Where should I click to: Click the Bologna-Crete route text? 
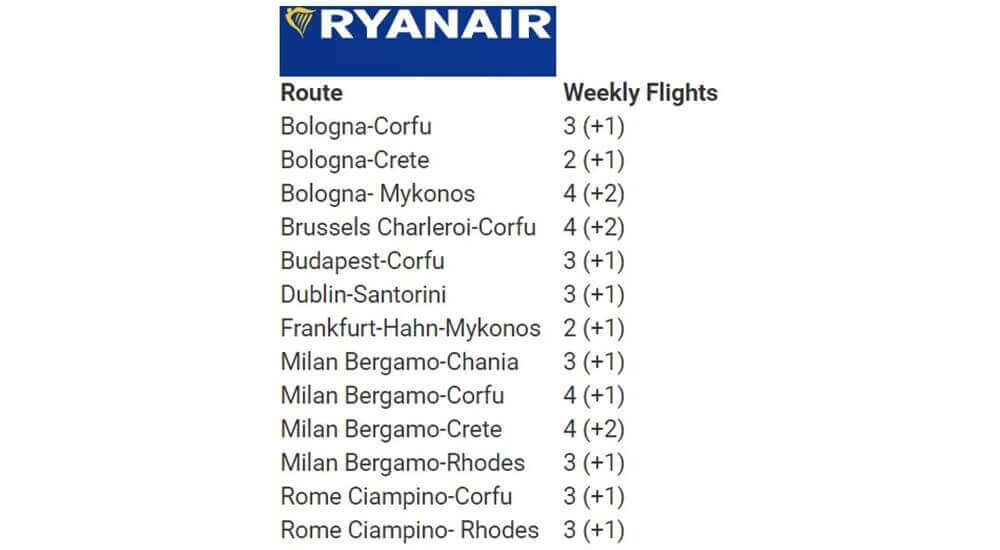coord(355,160)
